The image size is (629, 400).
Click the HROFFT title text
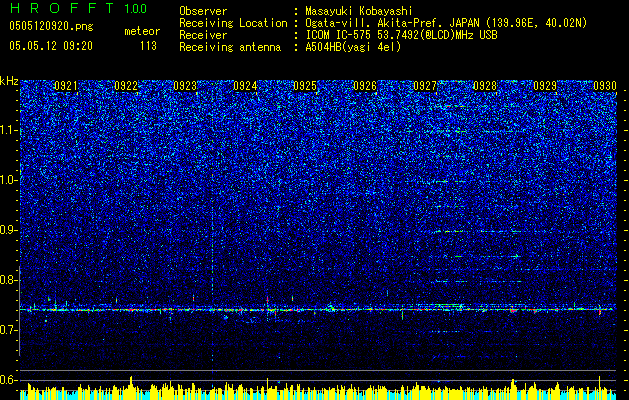tap(62, 8)
